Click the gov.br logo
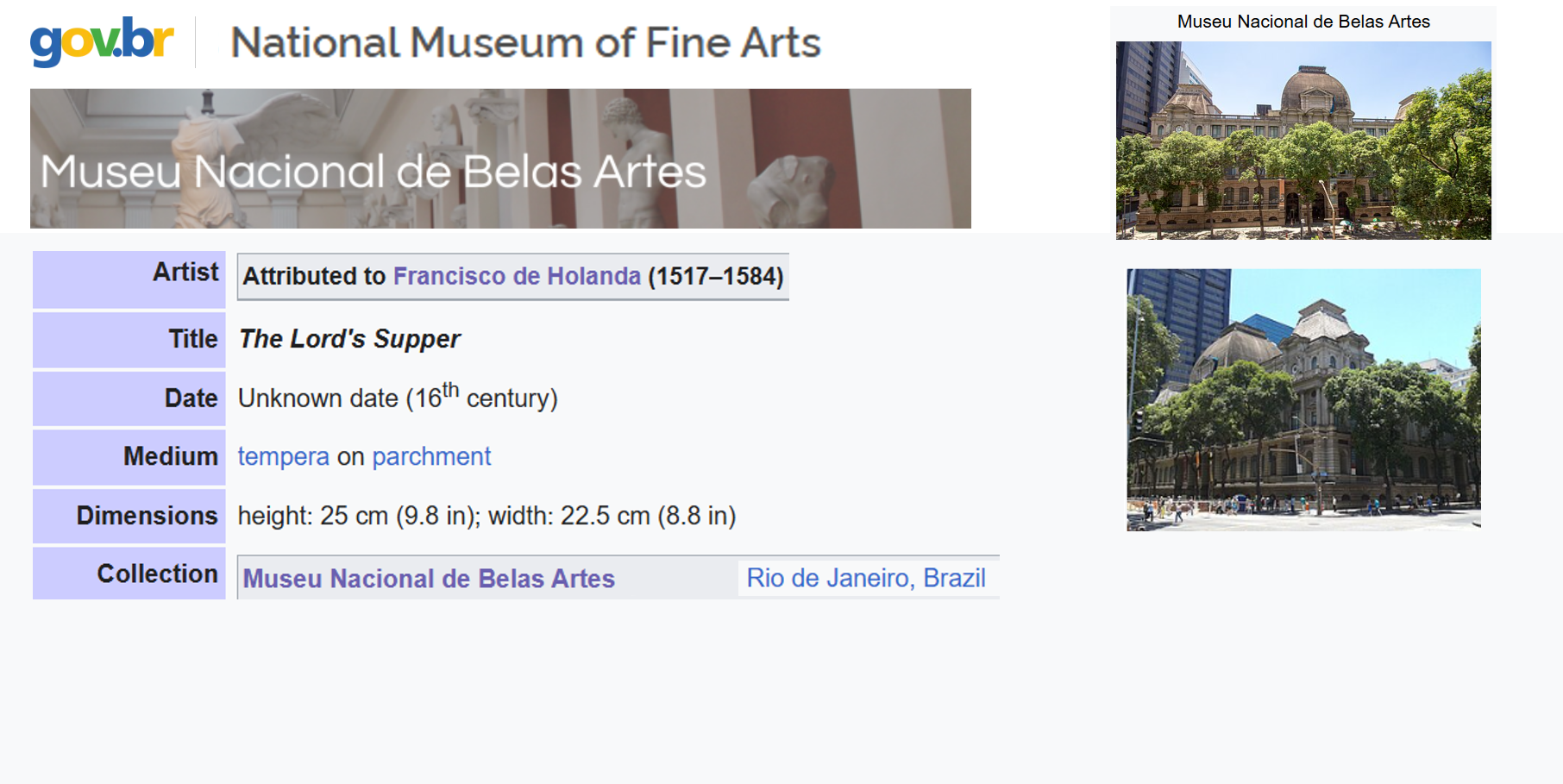1563x784 pixels. coord(102,41)
